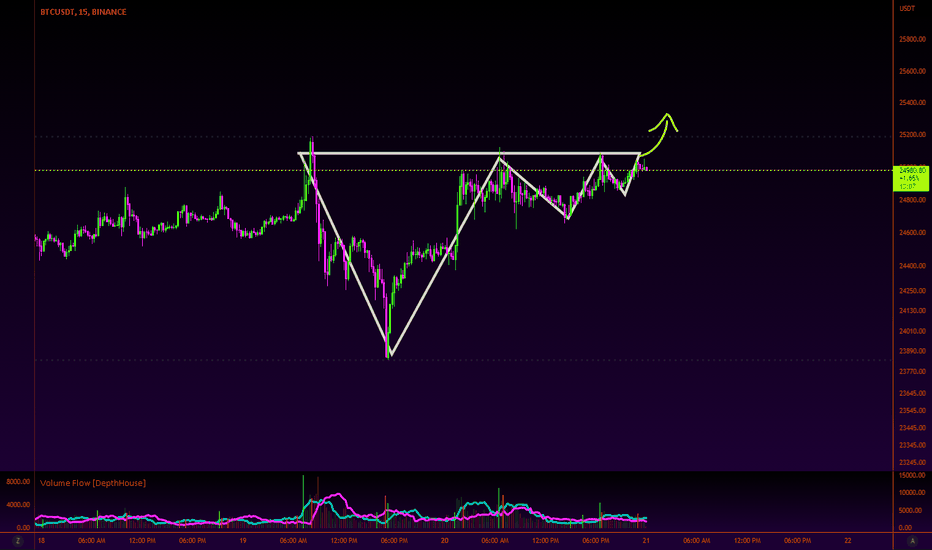Click the 10000.00 volume scale label
Viewport: 932px width, 550px height.
[x=912, y=492]
